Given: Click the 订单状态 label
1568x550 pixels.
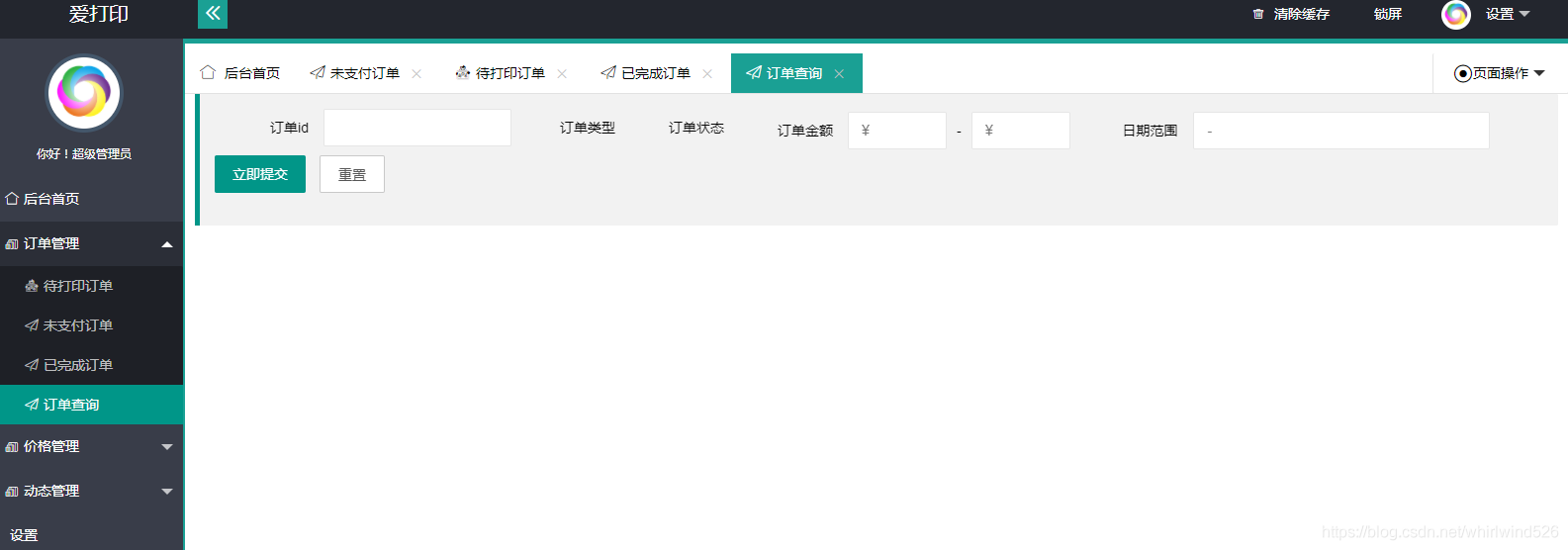Looking at the screenshot, I should [696, 128].
